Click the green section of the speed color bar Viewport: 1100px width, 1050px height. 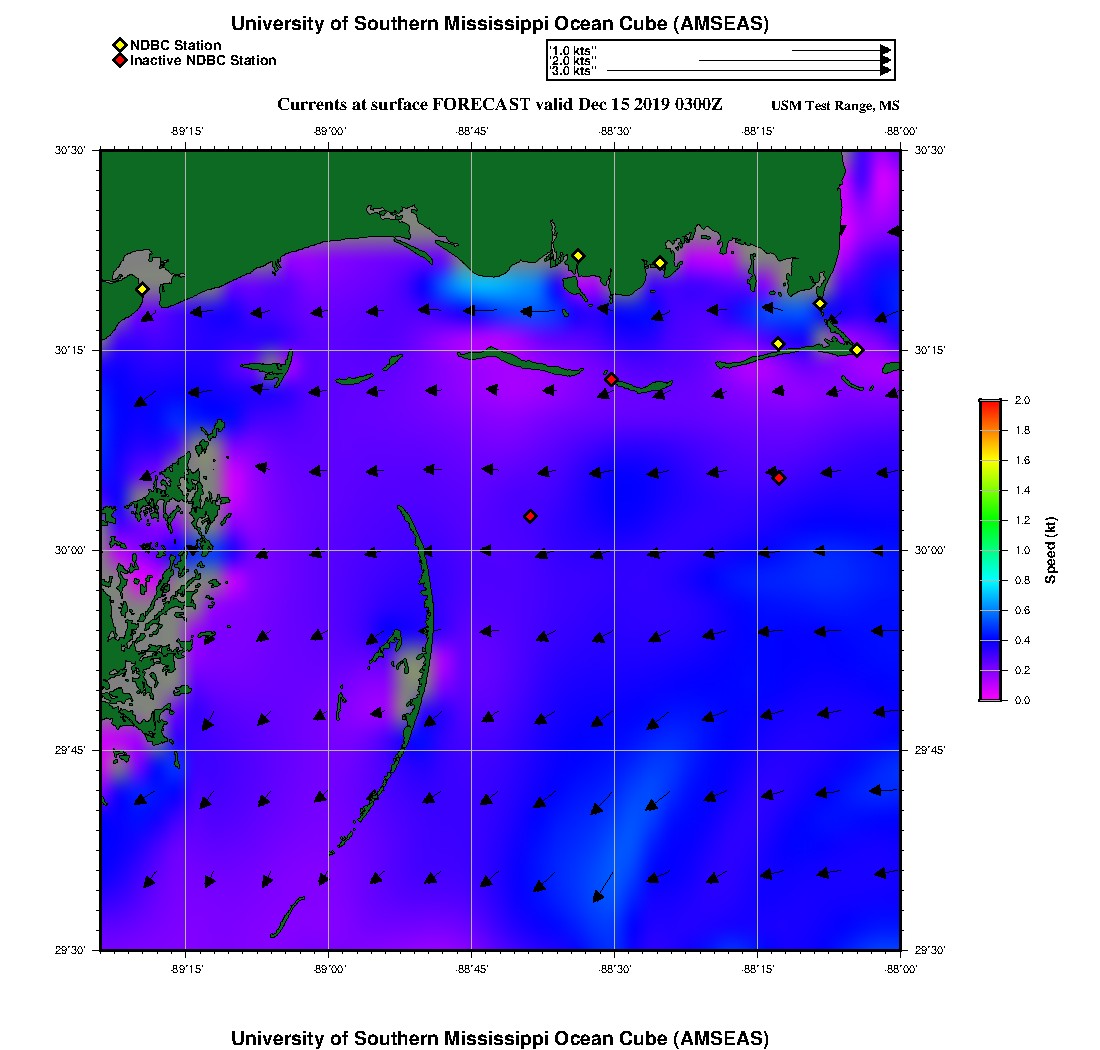click(x=991, y=519)
